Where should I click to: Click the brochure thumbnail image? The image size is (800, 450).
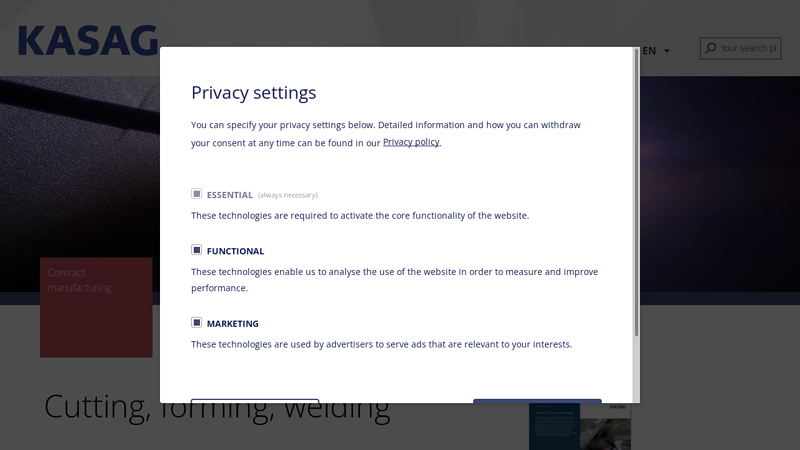pos(581,427)
